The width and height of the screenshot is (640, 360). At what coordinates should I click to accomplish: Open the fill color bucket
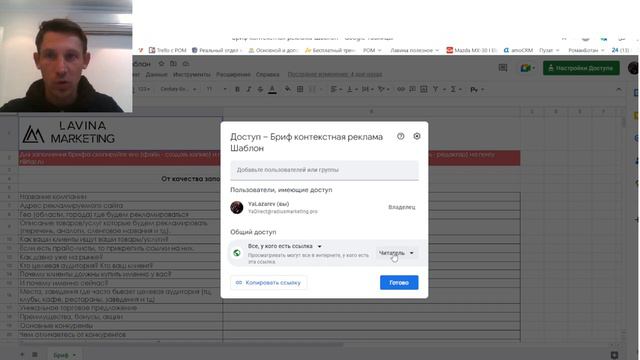point(288,89)
